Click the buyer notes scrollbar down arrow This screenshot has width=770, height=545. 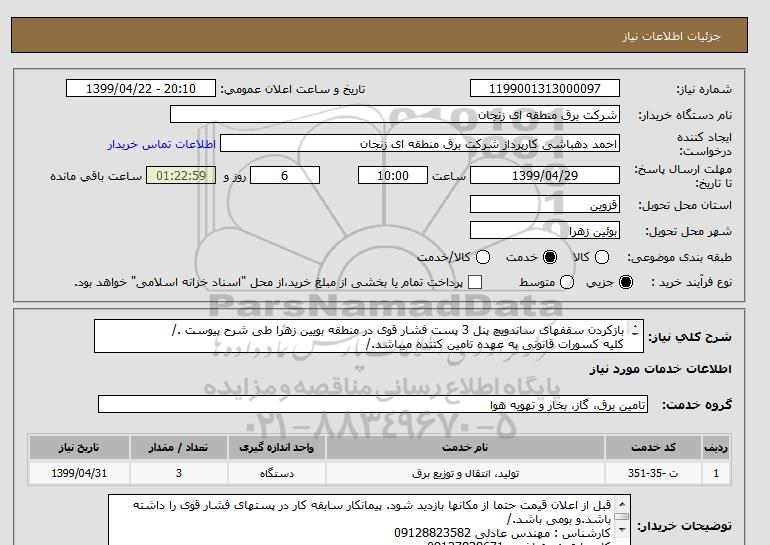pyautogui.click(x=622, y=530)
